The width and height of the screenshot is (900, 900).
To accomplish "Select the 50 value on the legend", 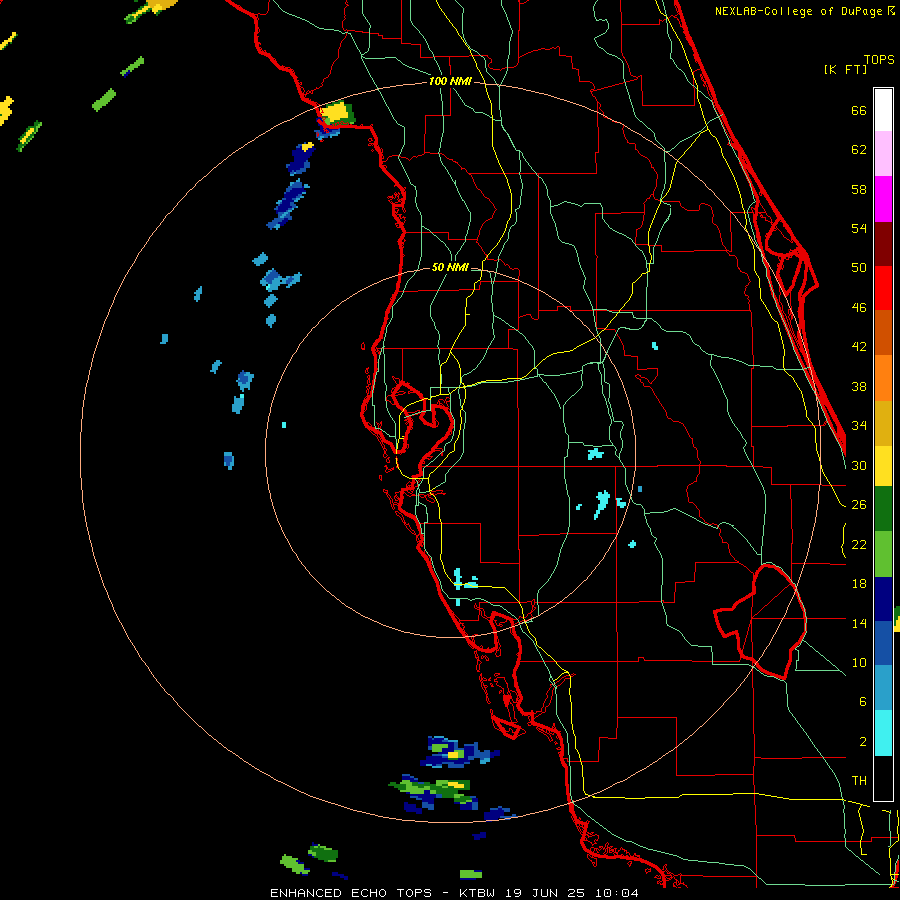I will click(x=859, y=267).
